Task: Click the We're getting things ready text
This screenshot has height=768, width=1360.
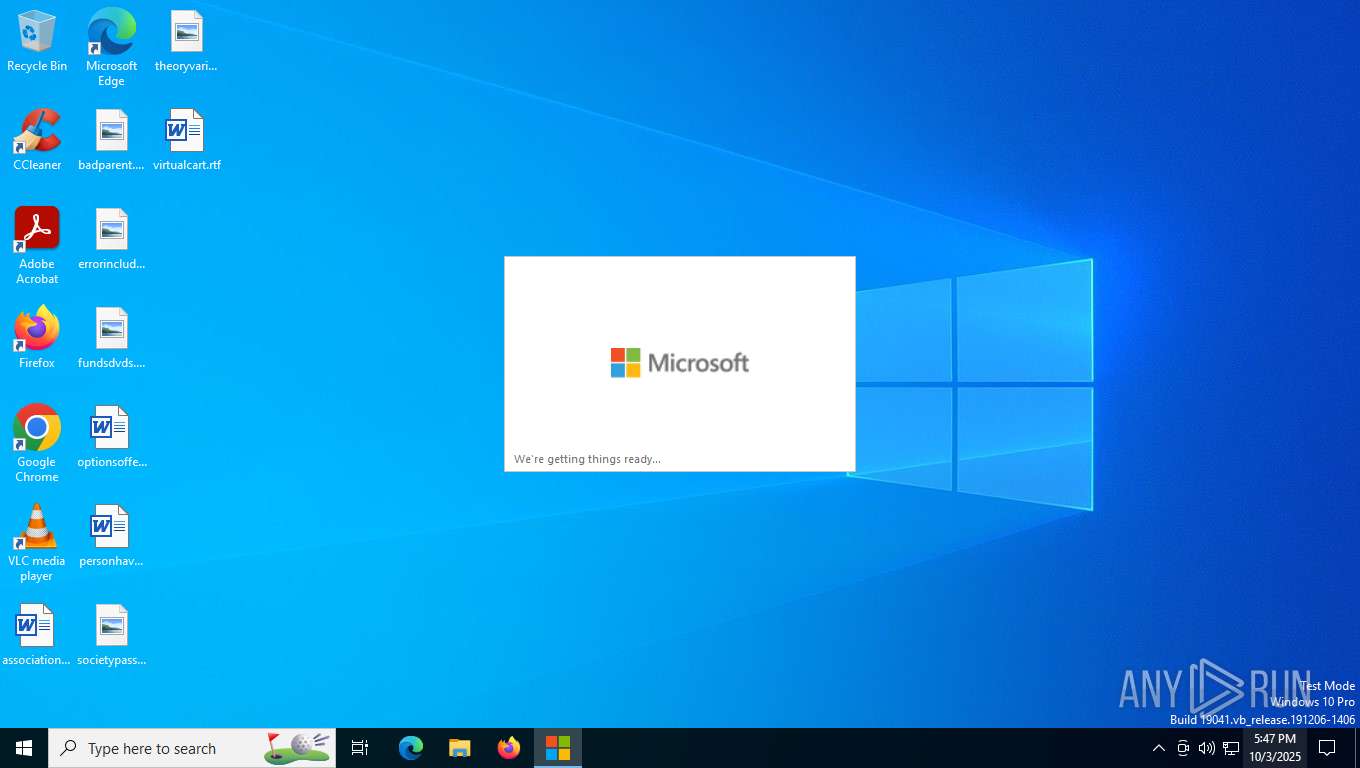Action: (x=587, y=459)
